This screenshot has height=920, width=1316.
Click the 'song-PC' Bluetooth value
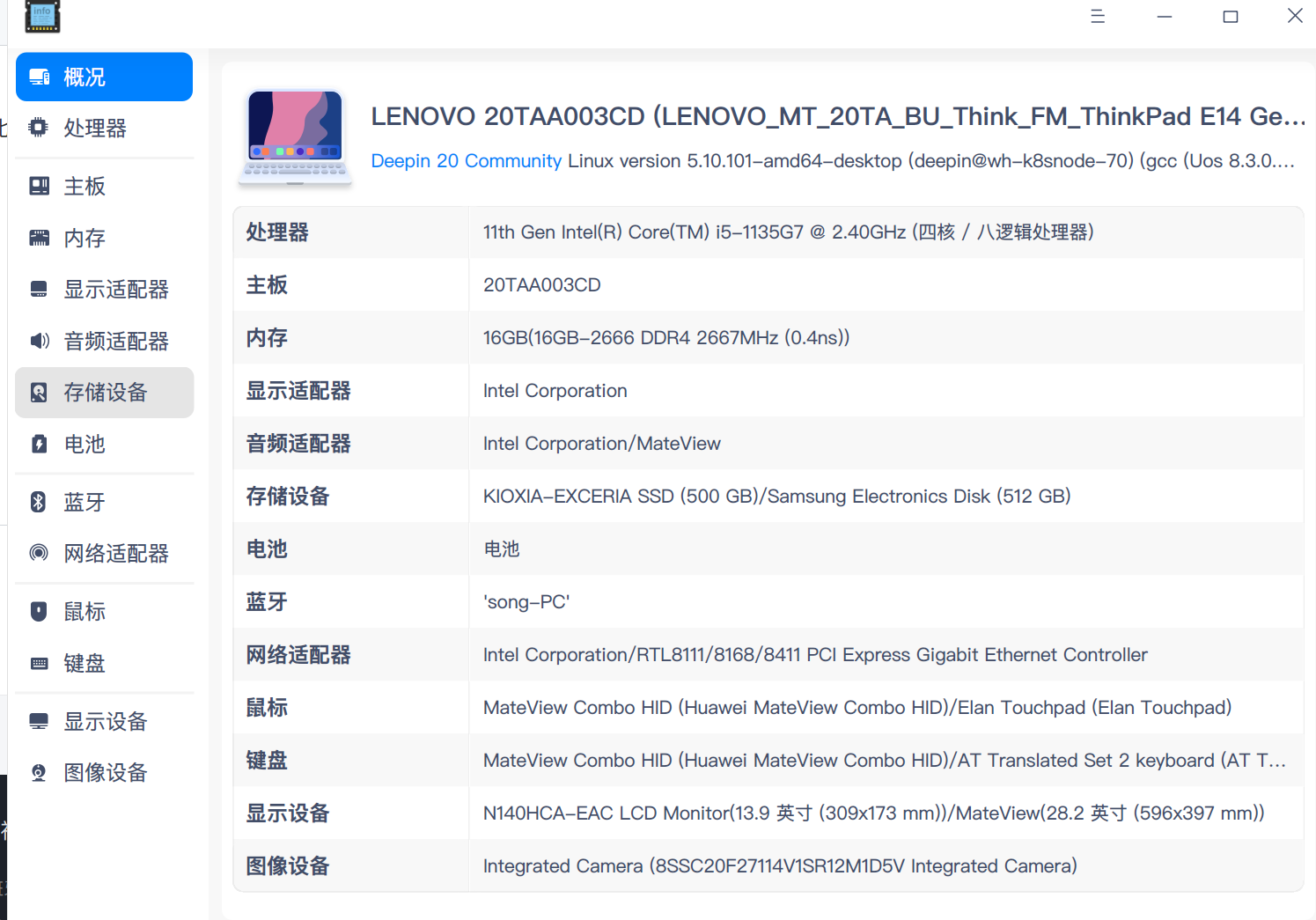[526, 602]
